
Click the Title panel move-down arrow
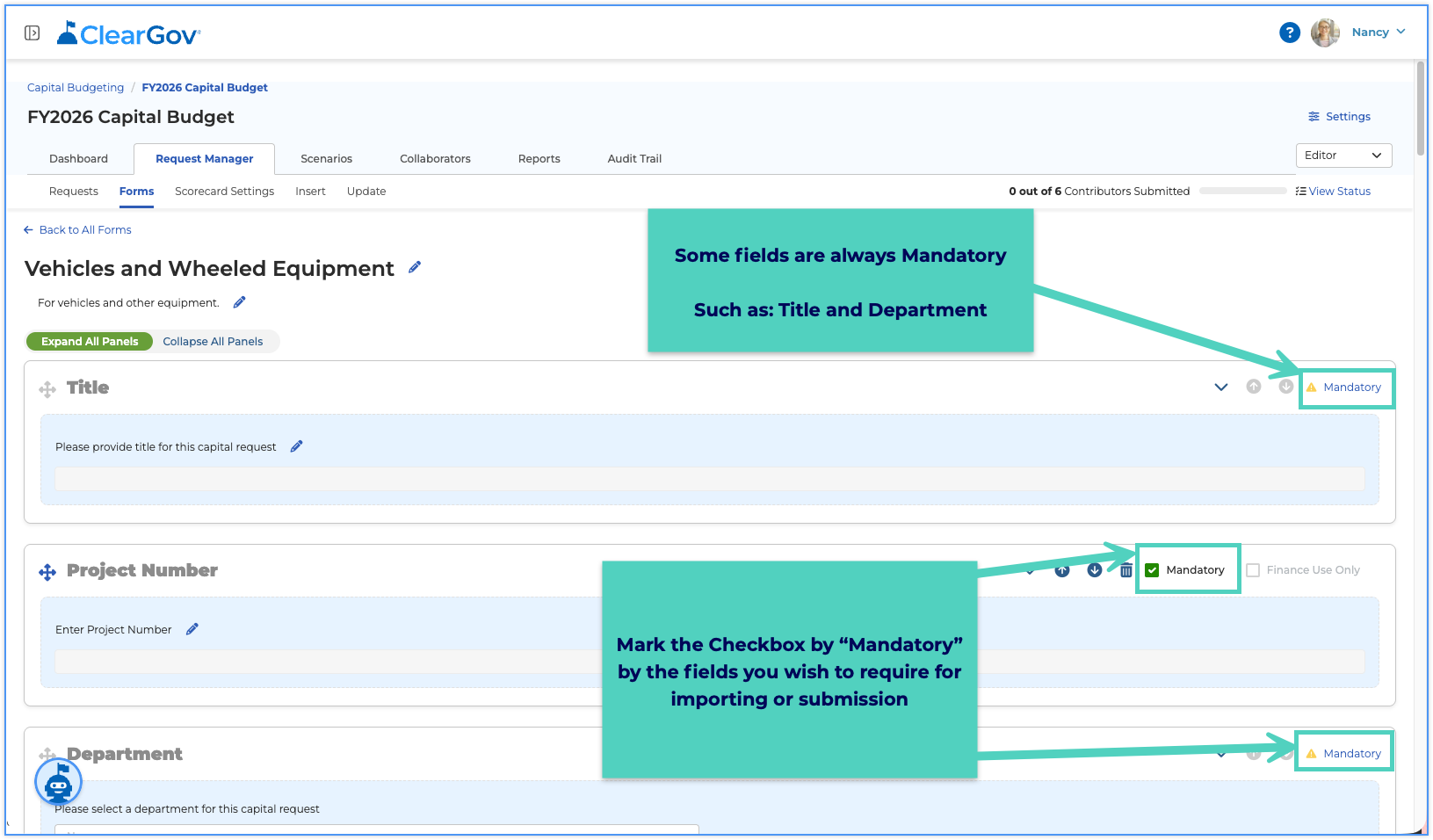[x=1285, y=387]
